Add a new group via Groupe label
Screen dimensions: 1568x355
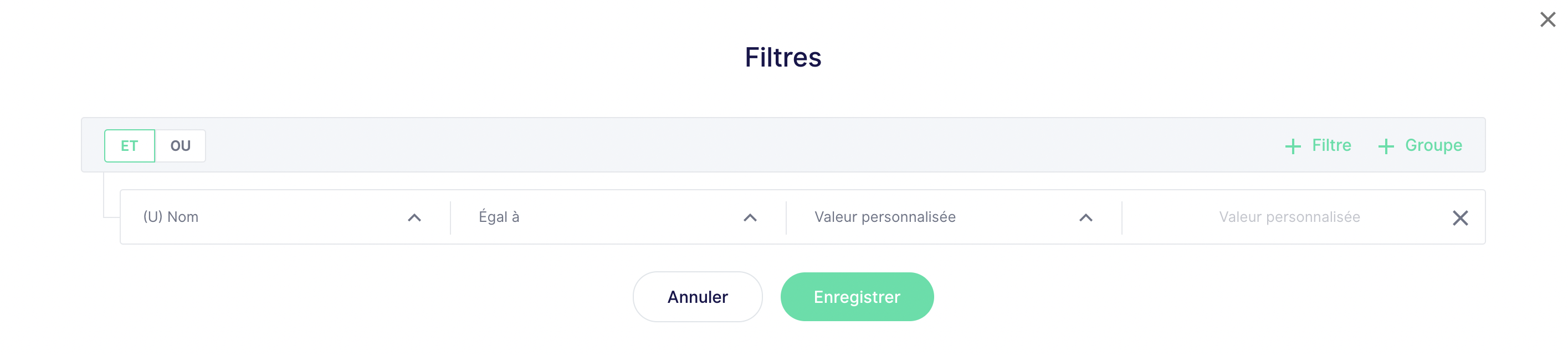point(1433,145)
